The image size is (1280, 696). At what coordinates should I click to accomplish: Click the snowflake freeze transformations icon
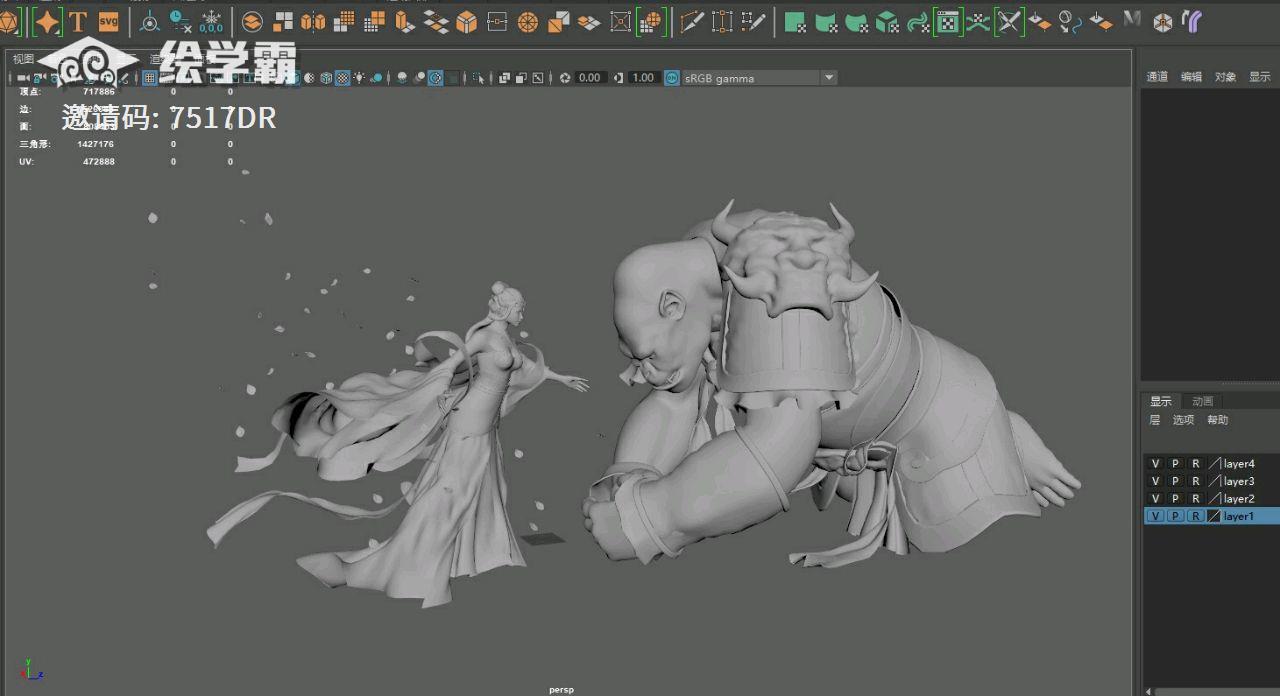click(211, 21)
